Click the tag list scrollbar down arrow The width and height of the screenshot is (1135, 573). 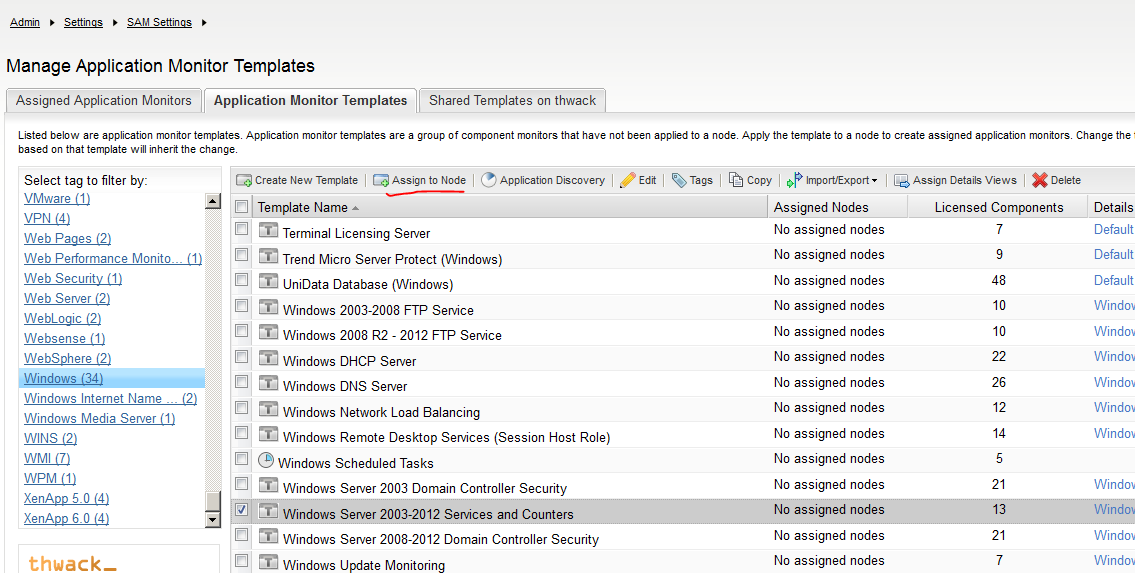213,519
